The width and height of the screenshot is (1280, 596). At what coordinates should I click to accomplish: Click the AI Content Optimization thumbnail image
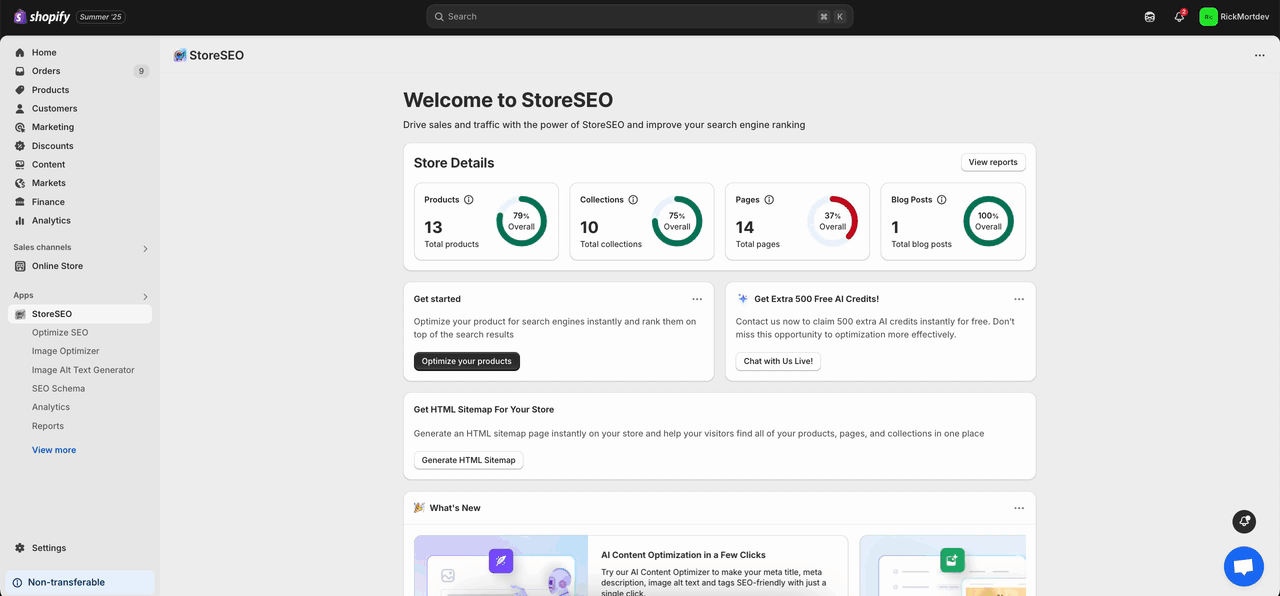(x=501, y=566)
